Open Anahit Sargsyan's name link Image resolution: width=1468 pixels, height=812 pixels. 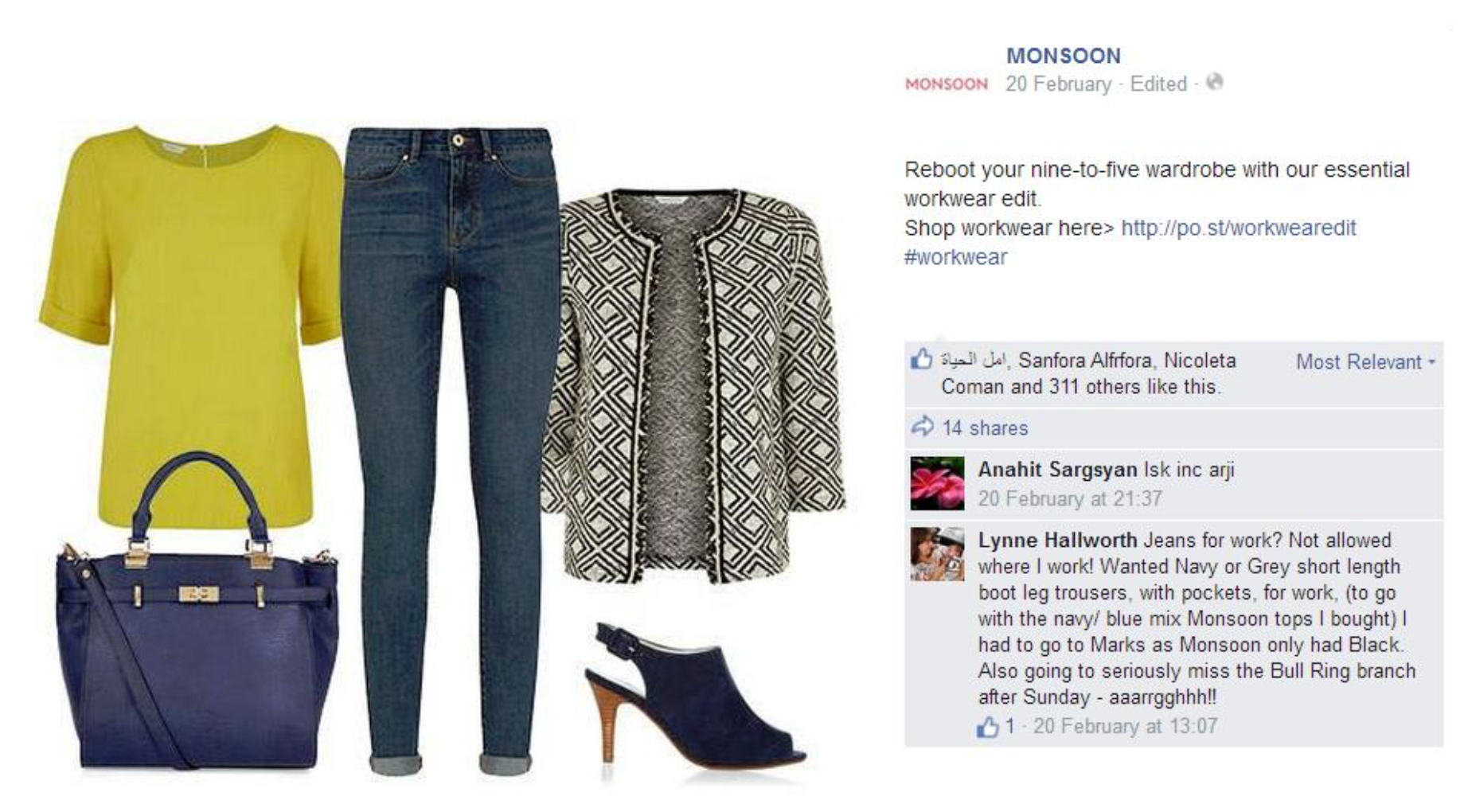(1057, 470)
